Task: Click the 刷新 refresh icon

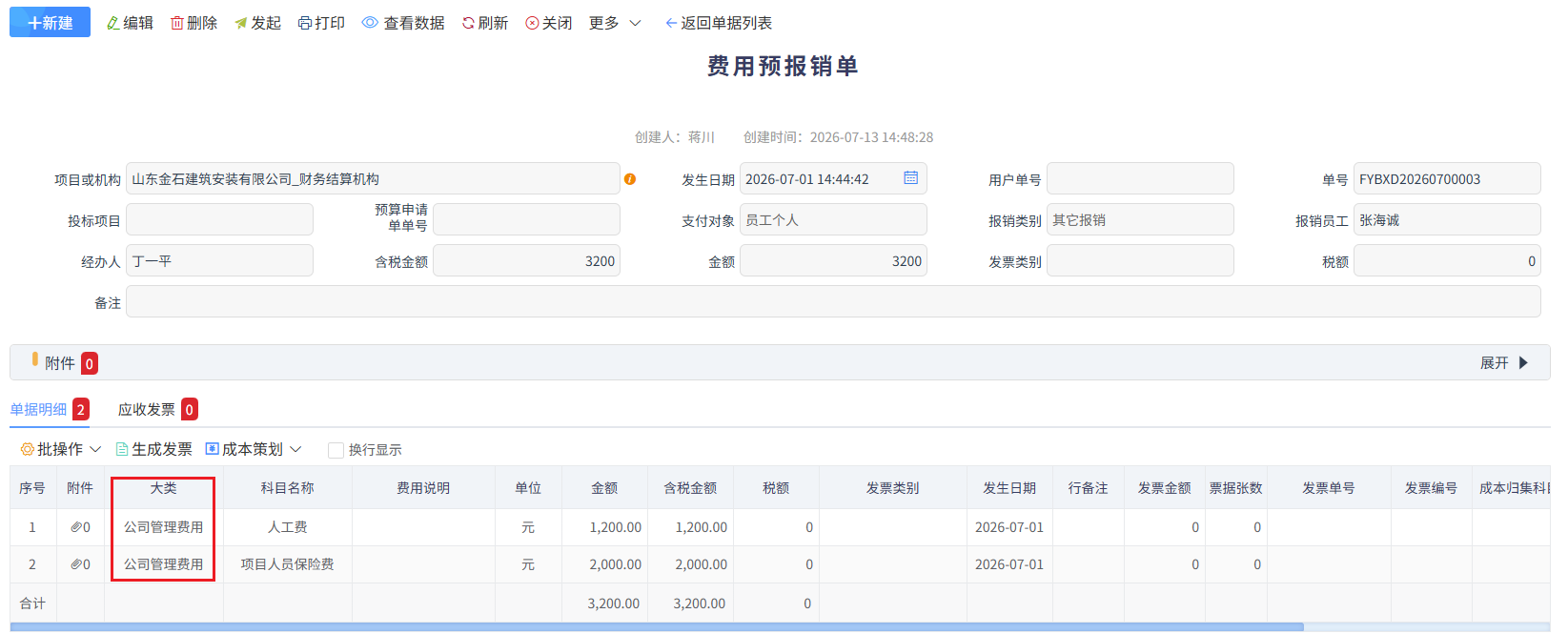Action: 468,23
